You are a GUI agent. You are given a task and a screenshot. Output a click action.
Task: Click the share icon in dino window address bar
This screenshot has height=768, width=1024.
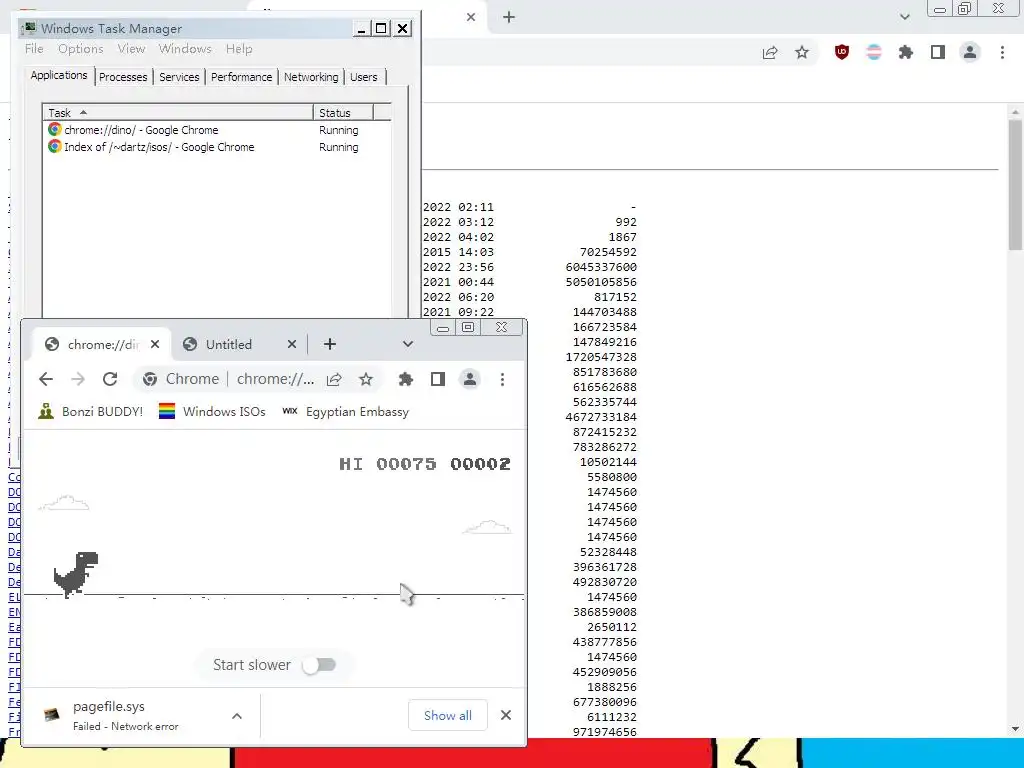334,379
